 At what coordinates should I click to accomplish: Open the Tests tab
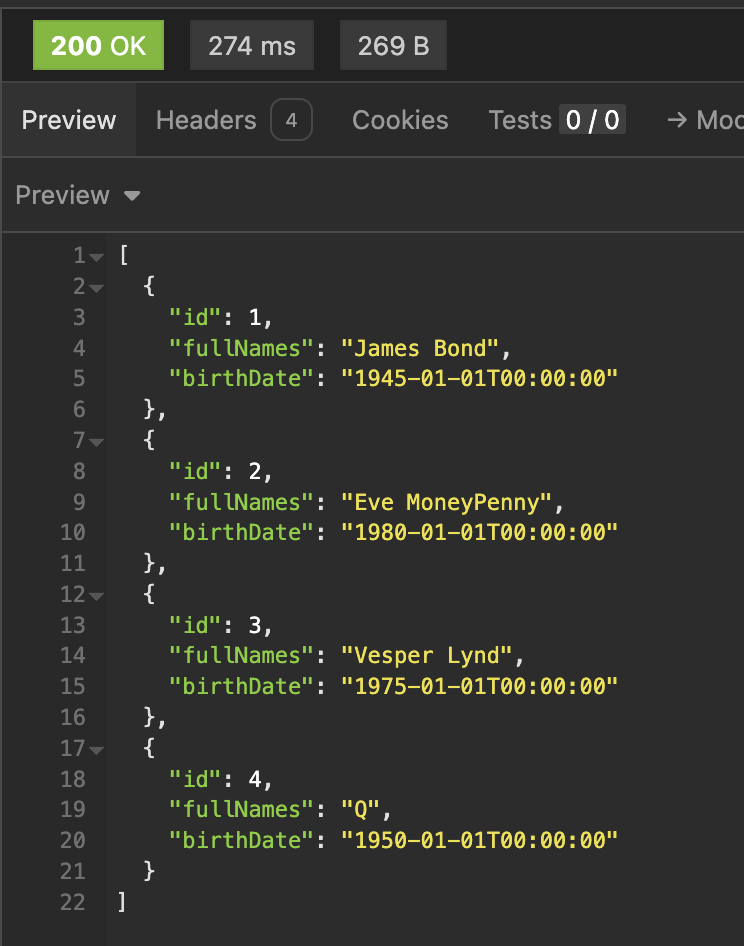point(520,121)
